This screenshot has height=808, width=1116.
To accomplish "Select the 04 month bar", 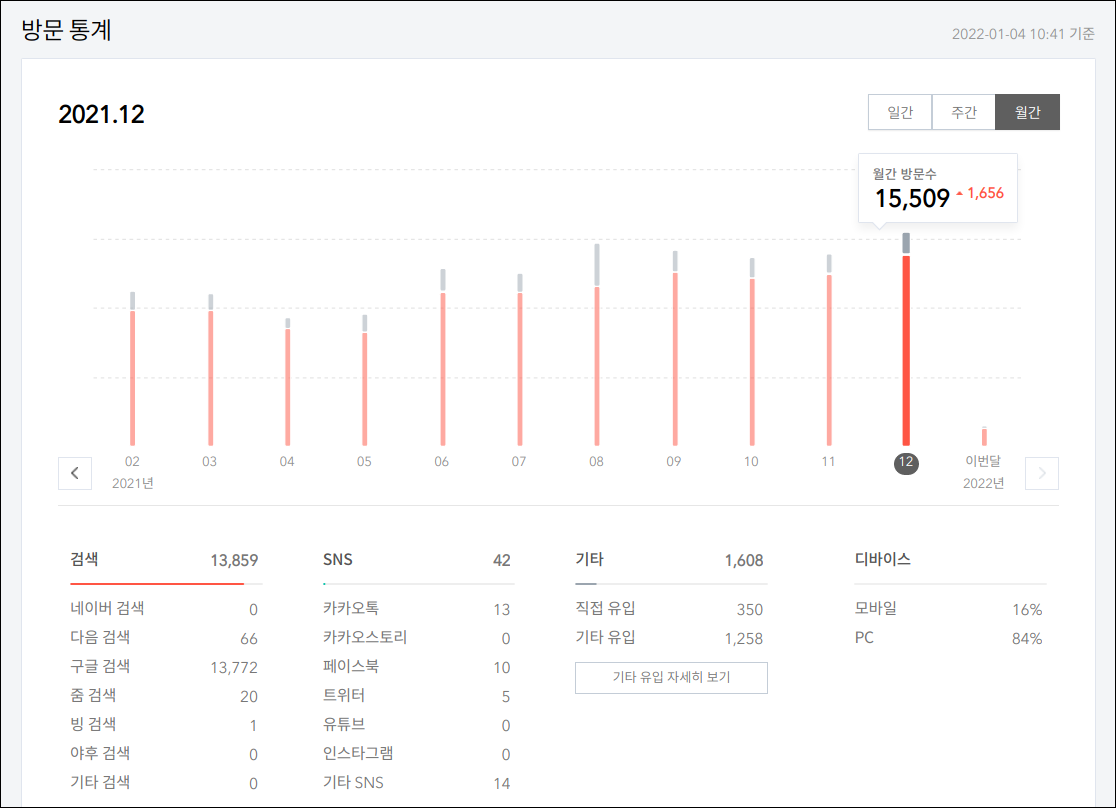I will (288, 382).
